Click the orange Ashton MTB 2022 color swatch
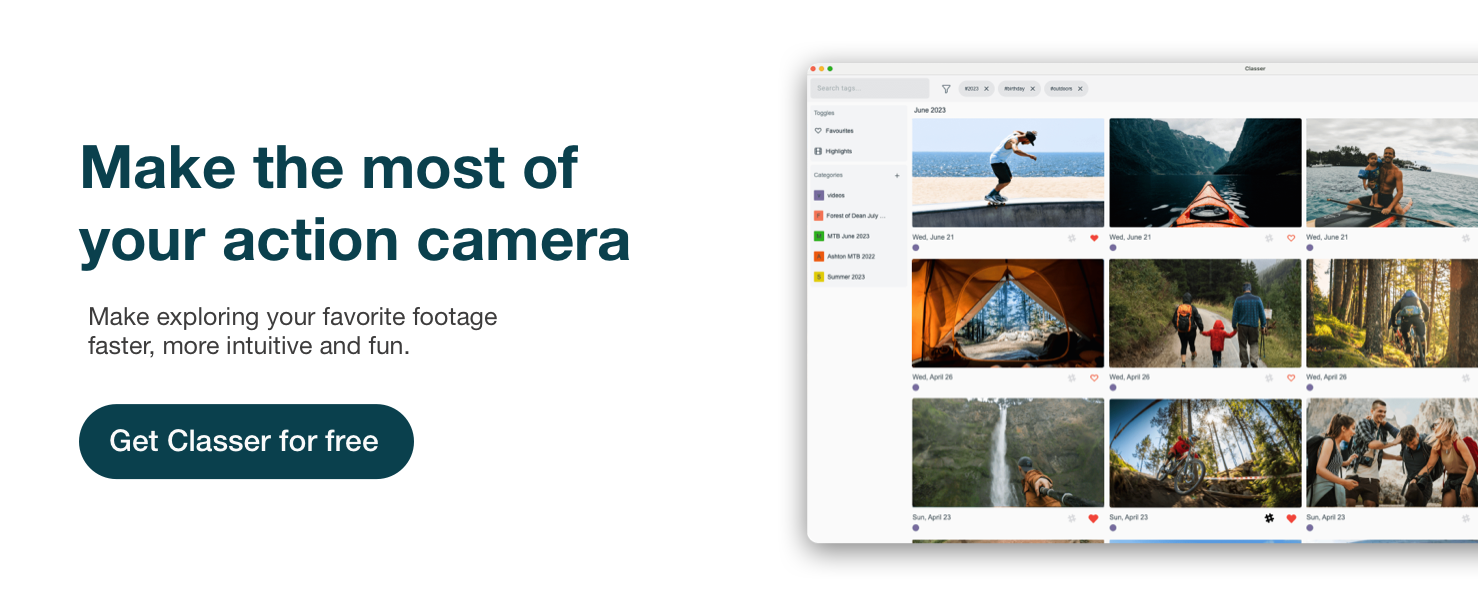This screenshot has width=1478, height=600. pos(818,256)
